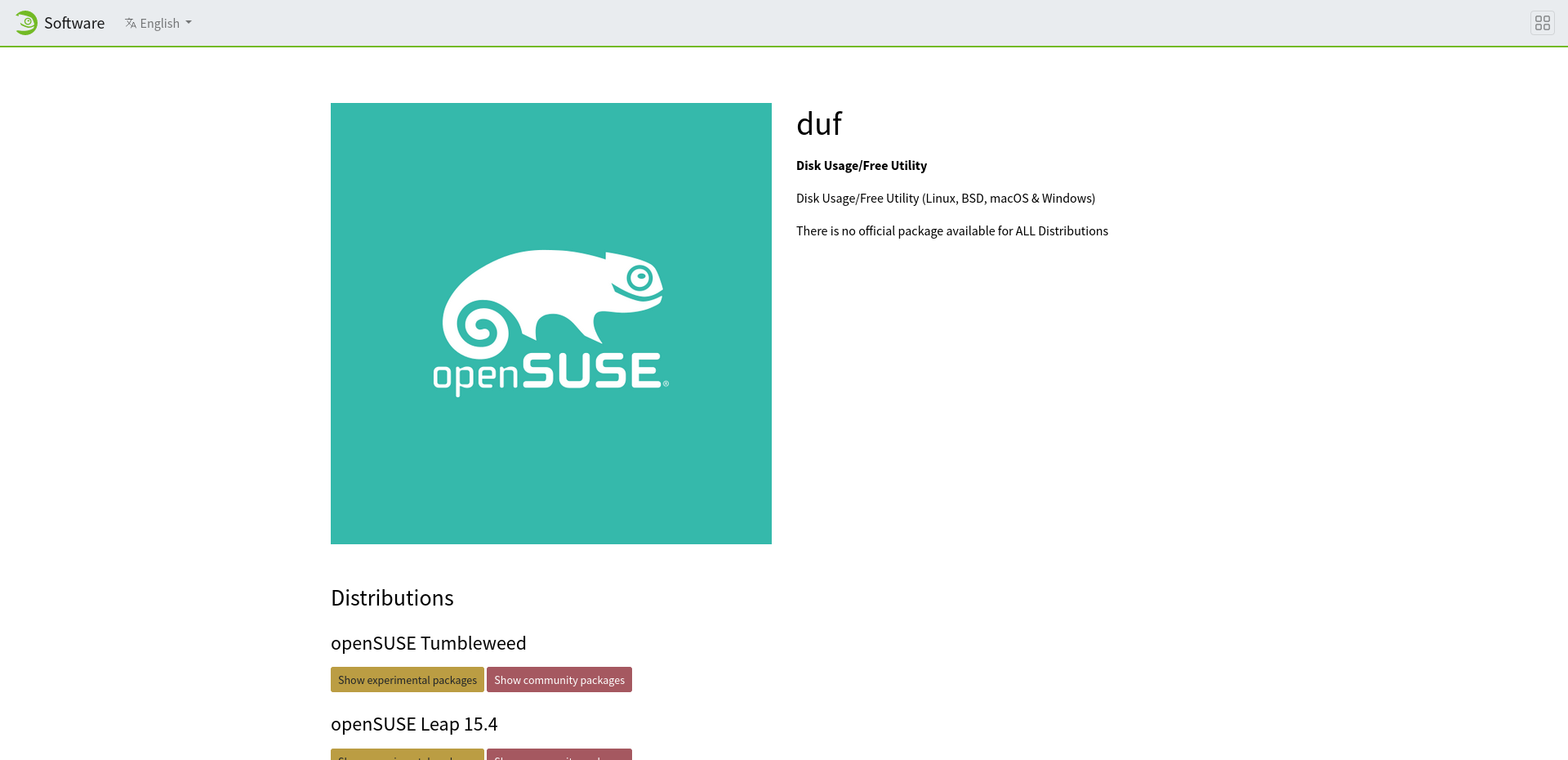The width and height of the screenshot is (1568, 760).
Task: Click the caret arrow beside English
Action: click(x=189, y=23)
